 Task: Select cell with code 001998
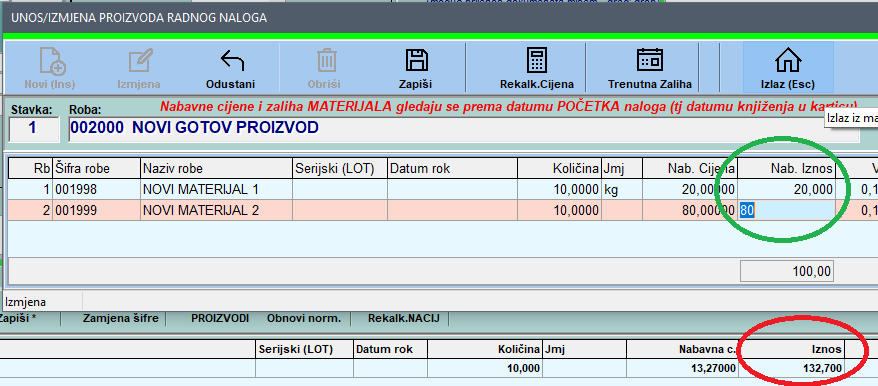point(96,189)
